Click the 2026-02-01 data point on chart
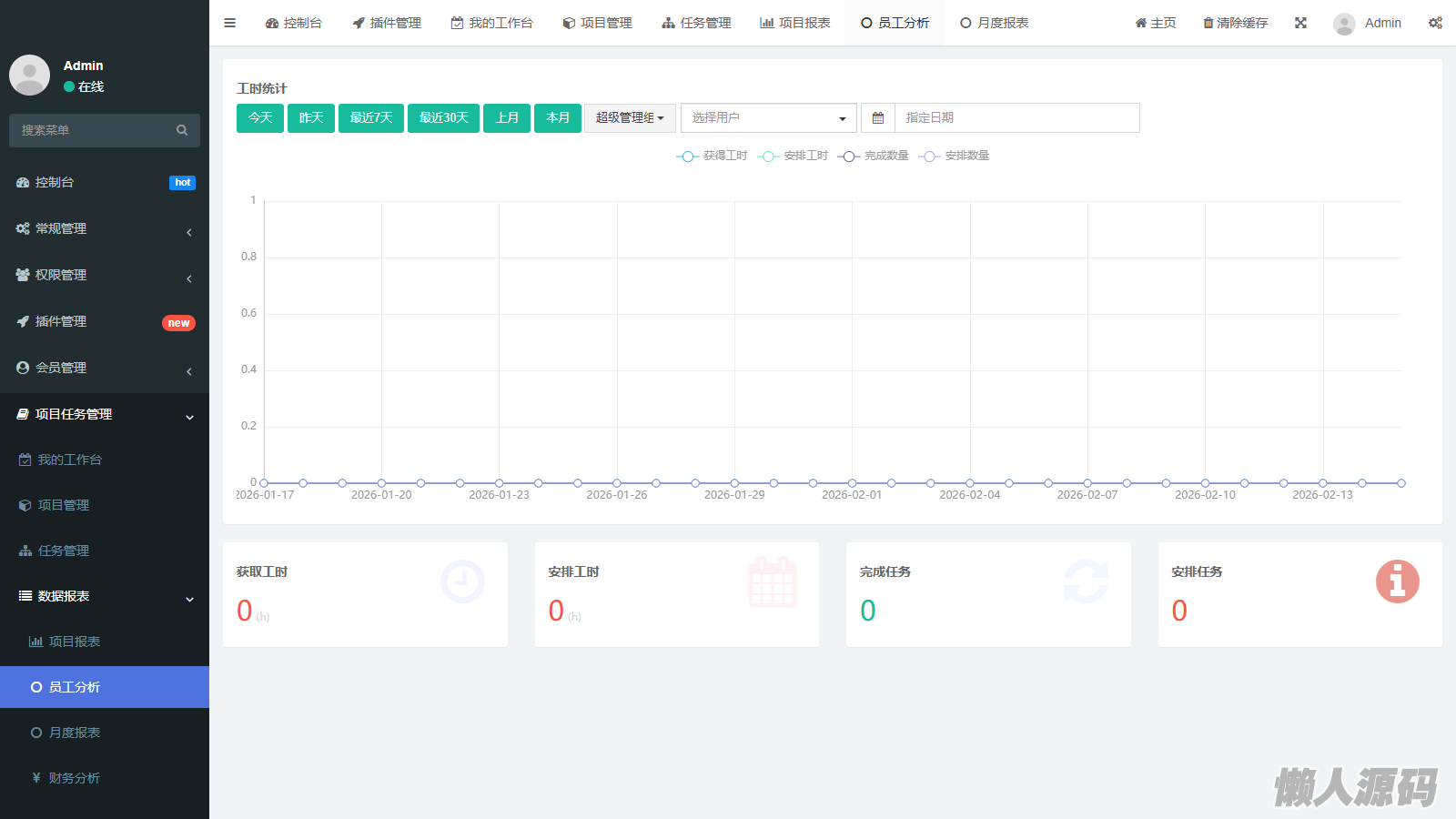 [x=852, y=483]
